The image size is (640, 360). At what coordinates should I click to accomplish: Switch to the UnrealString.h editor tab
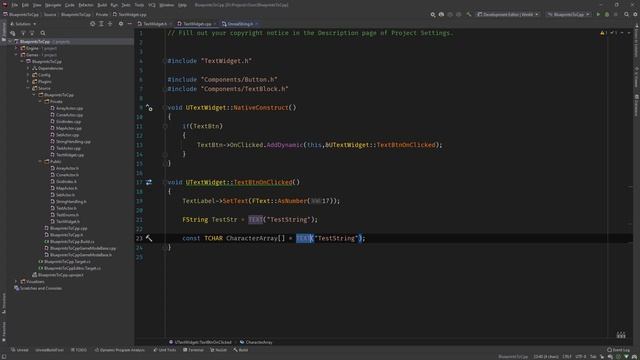coord(240,24)
